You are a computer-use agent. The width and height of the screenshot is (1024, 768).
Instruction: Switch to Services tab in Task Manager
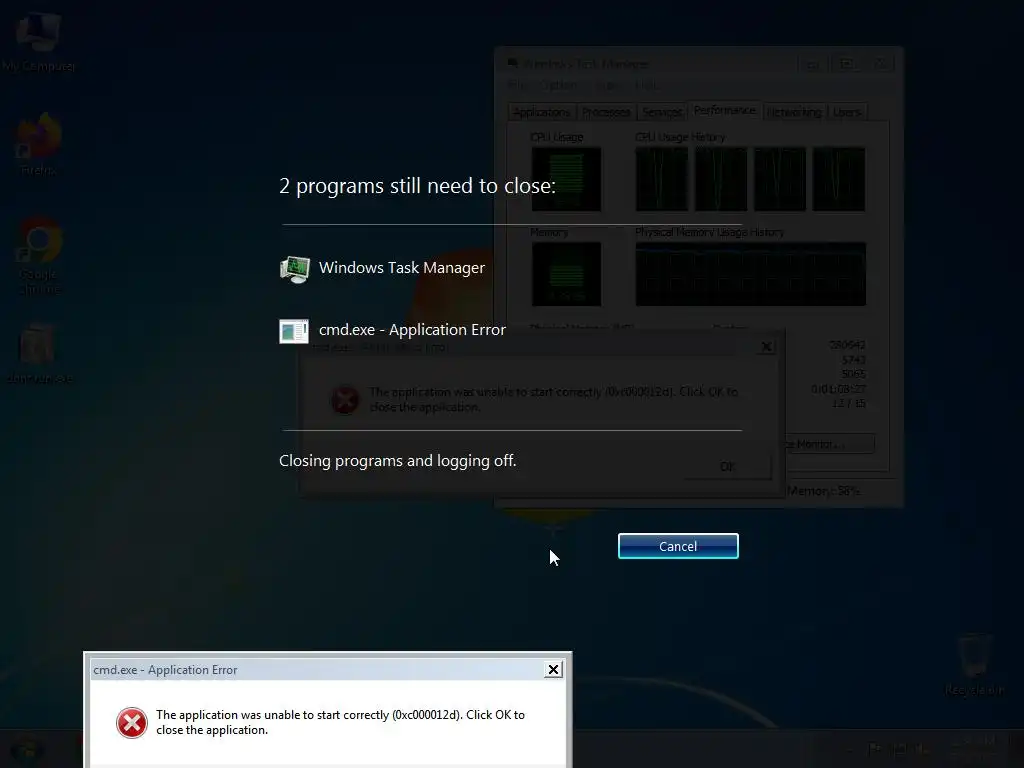(662, 112)
